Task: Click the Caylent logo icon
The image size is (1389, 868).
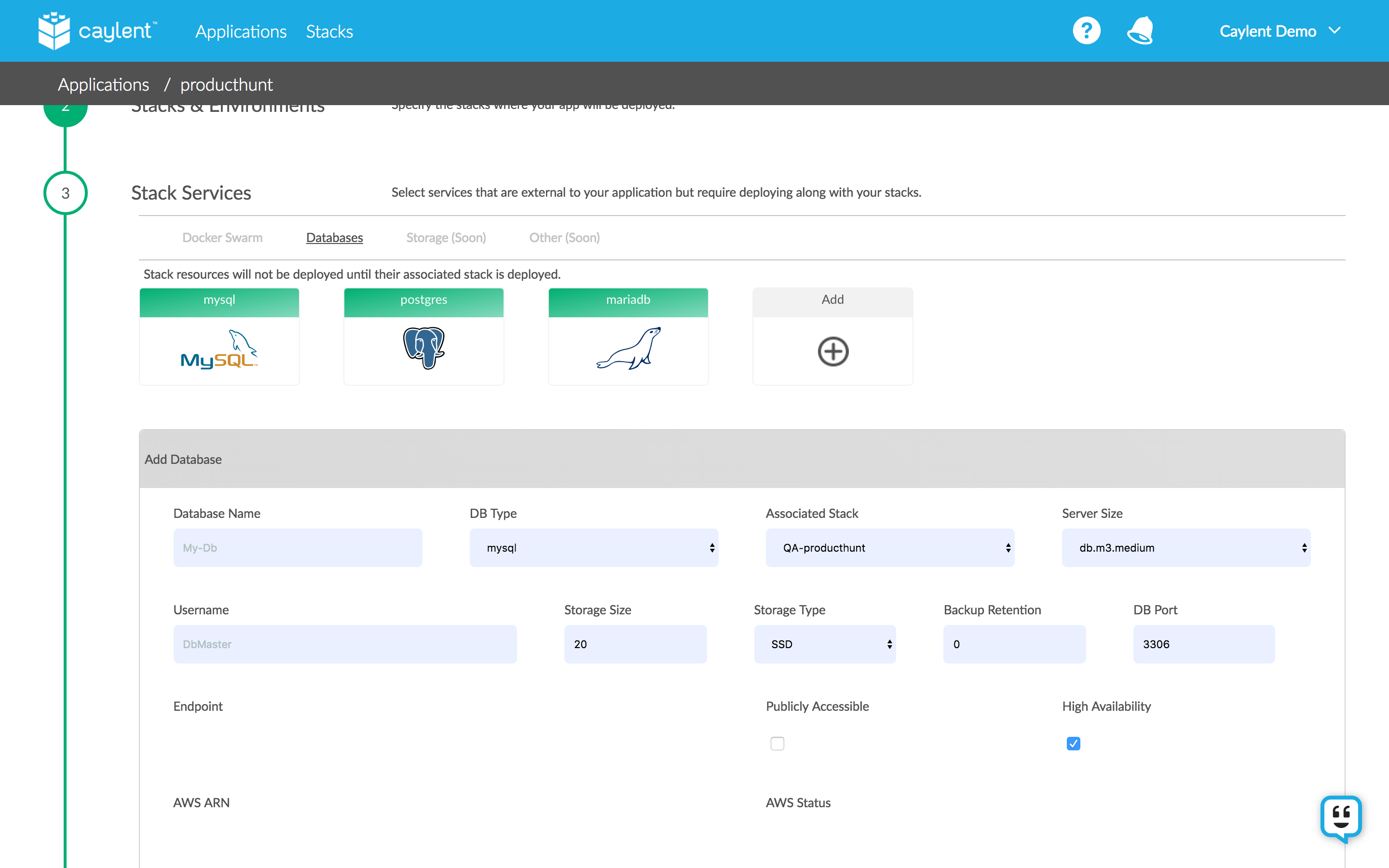Action: coord(54,31)
